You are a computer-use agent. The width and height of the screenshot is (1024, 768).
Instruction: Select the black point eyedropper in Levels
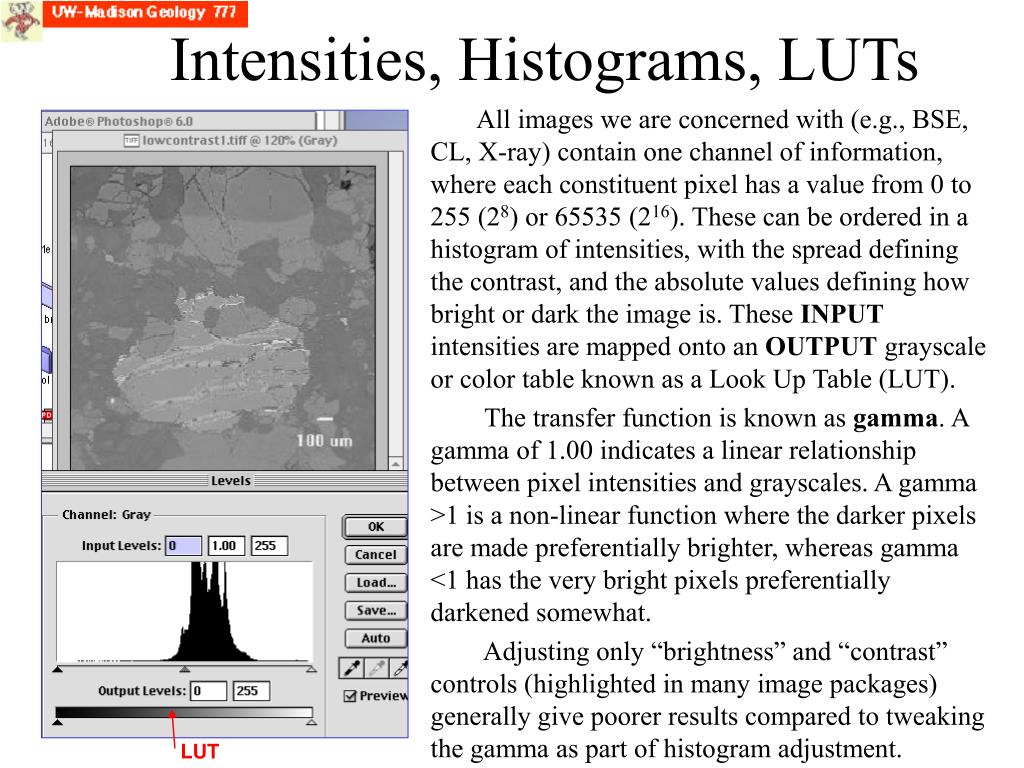click(351, 667)
